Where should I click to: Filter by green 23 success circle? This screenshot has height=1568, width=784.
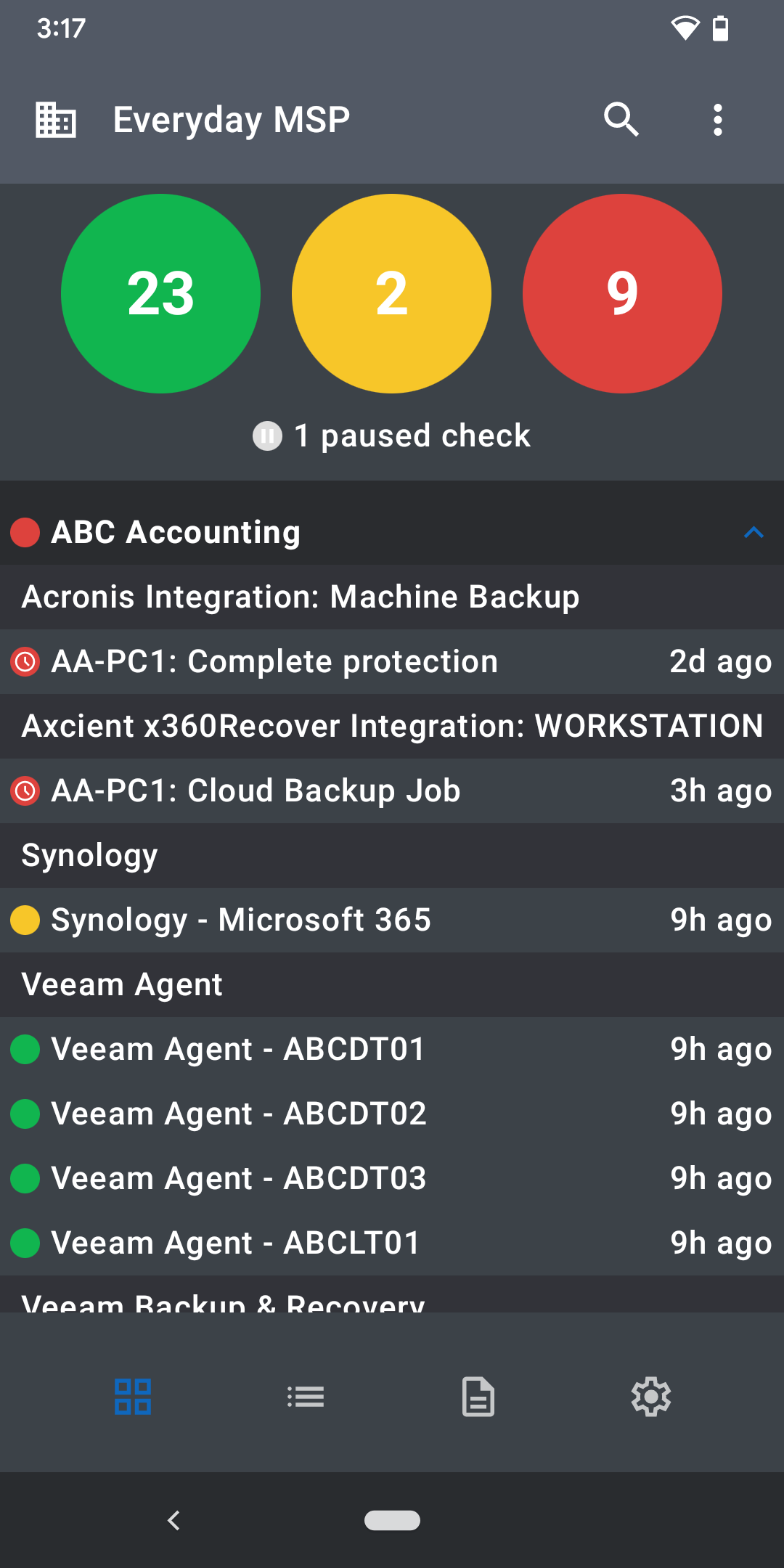click(x=160, y=293)
